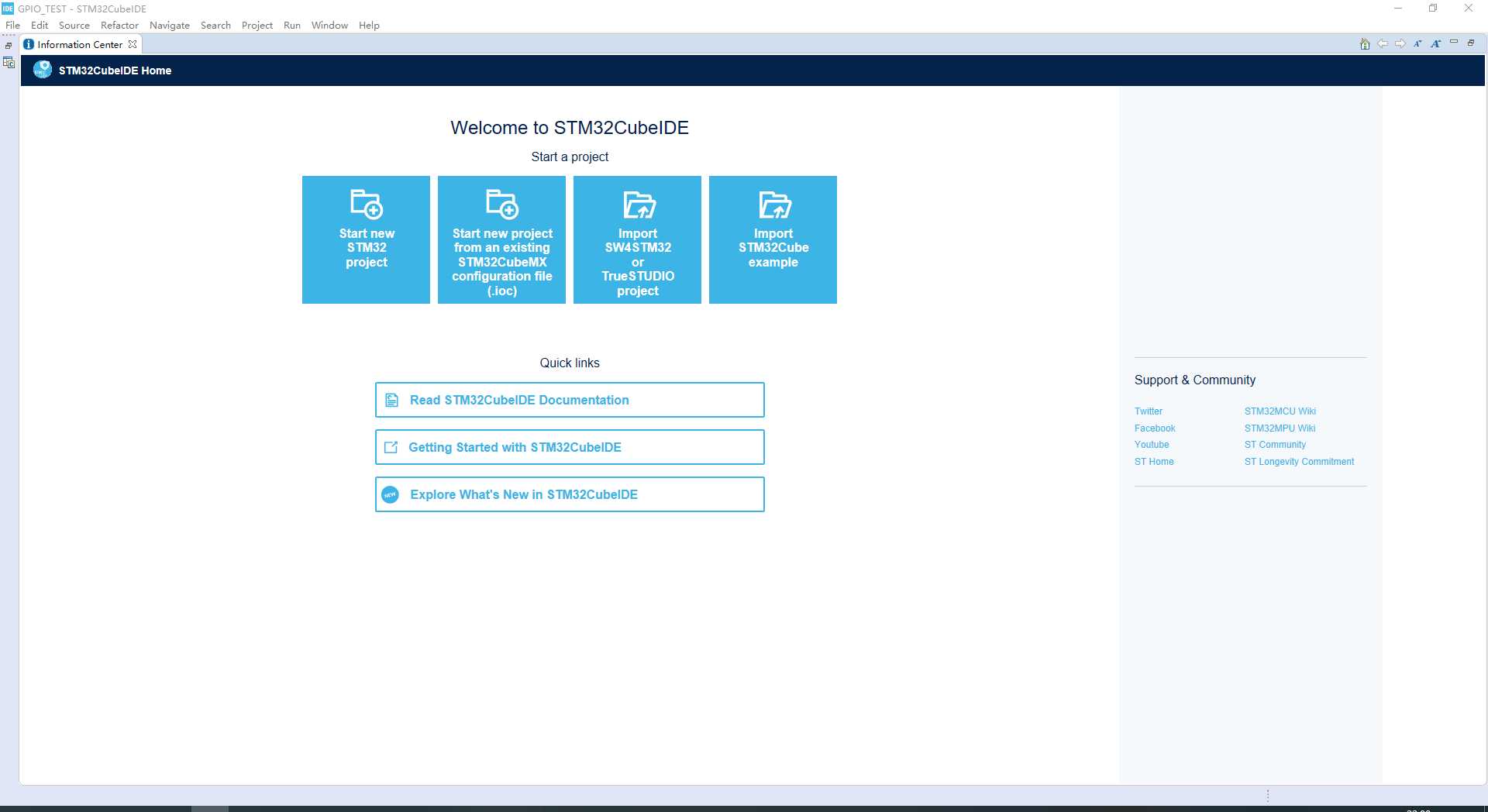Open the Run menu
Screen dimensions: 1488x812
point(292,25)
